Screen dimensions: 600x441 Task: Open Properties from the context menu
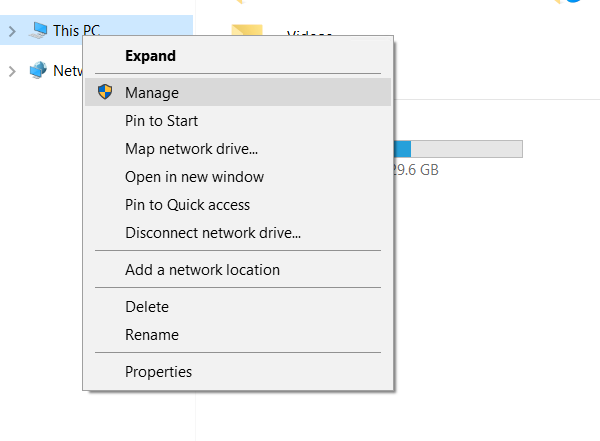click(x=158, y=372)
